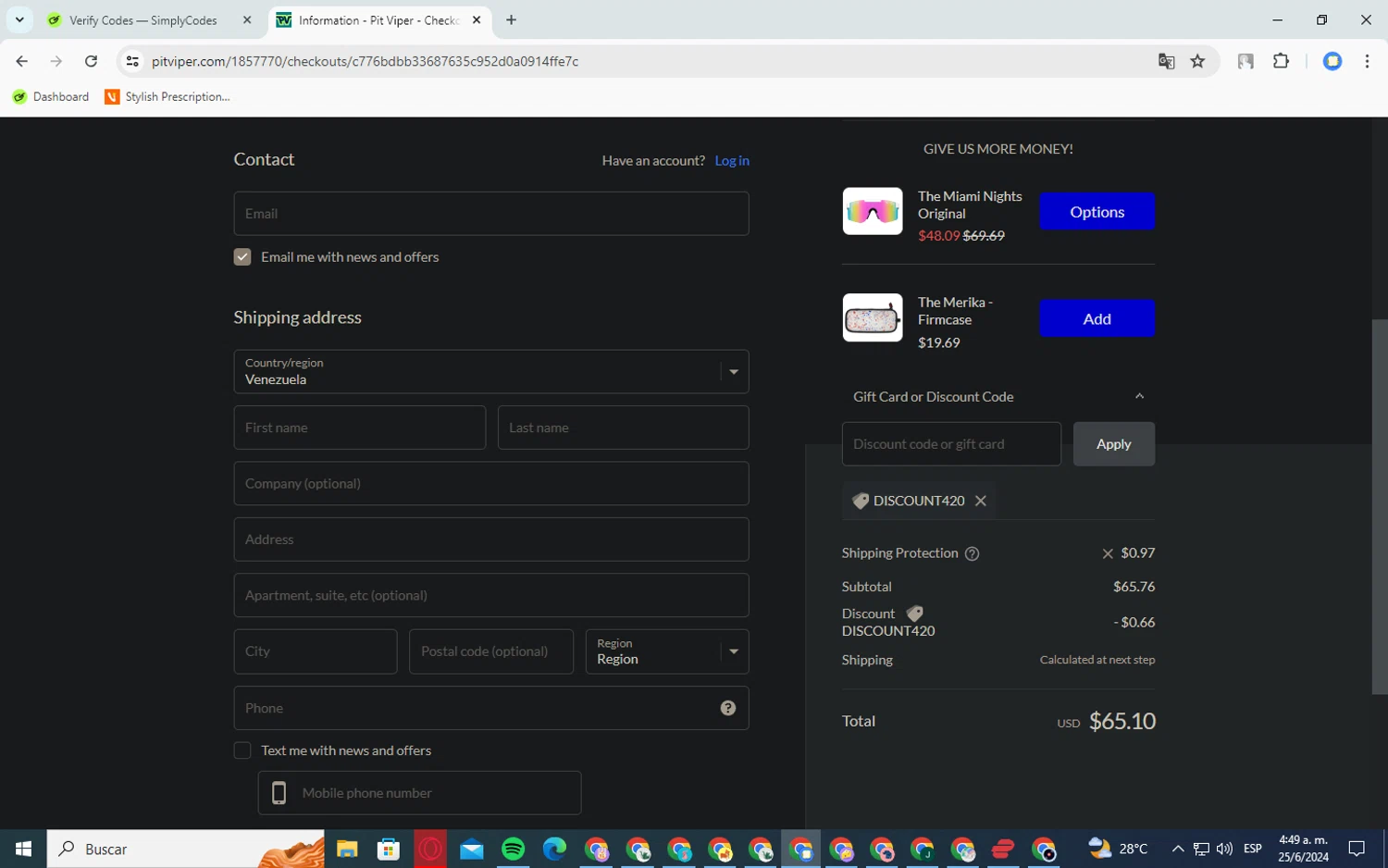Open the Chrome profile icon

click(1332, 61)
